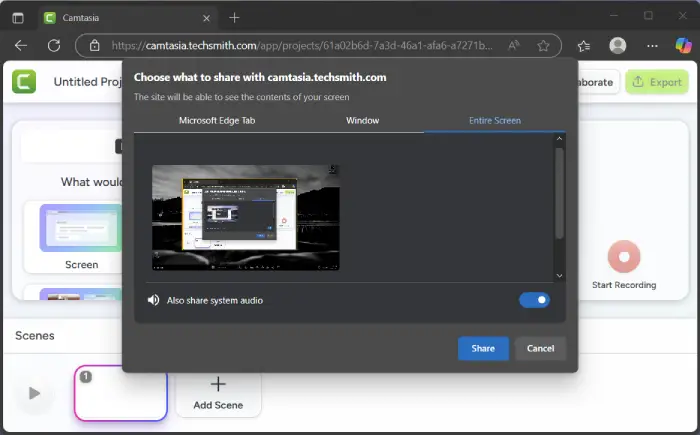
Task: Click the Collaborate button
Action: click(599, 82)
